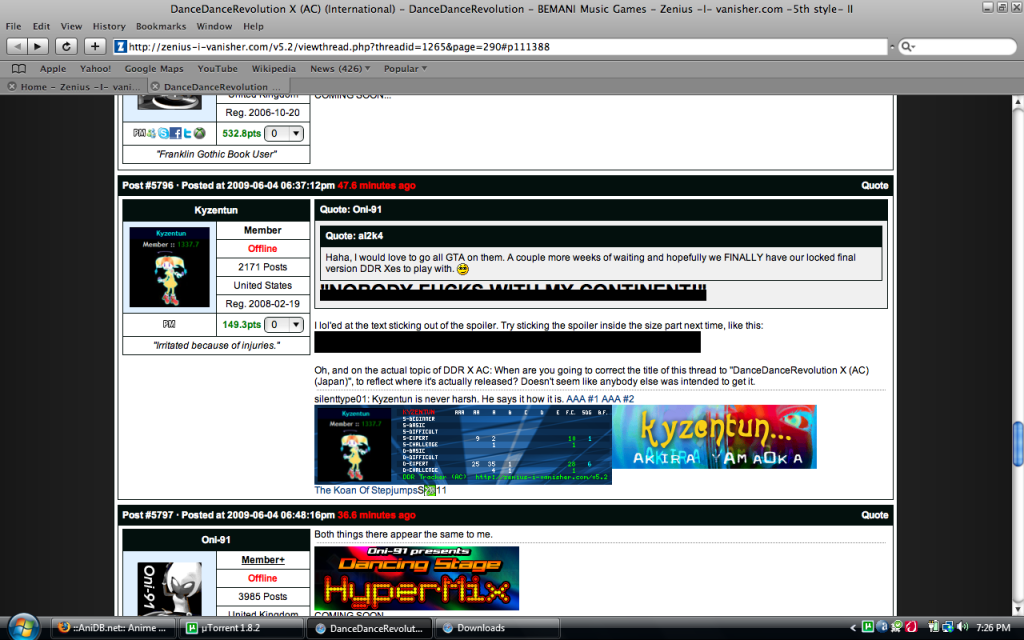Open the File menu
The width and height of the screenshot is (1024, 640).
(x=13, y=26)
